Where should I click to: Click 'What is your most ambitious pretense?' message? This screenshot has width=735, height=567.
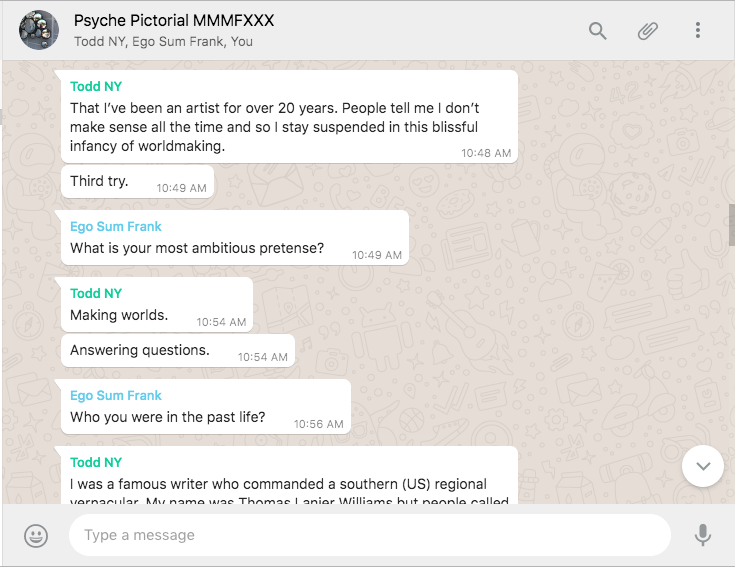(x=197, y=248)
